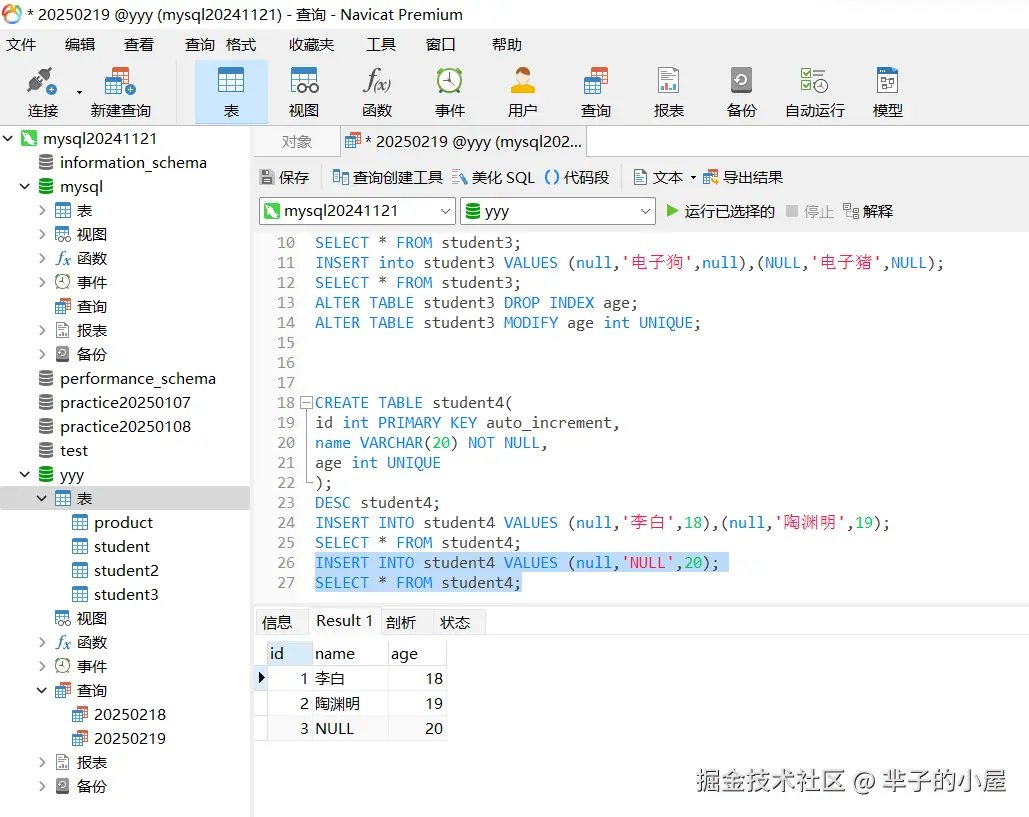Open the yyy database combo box

click(558, 211)
